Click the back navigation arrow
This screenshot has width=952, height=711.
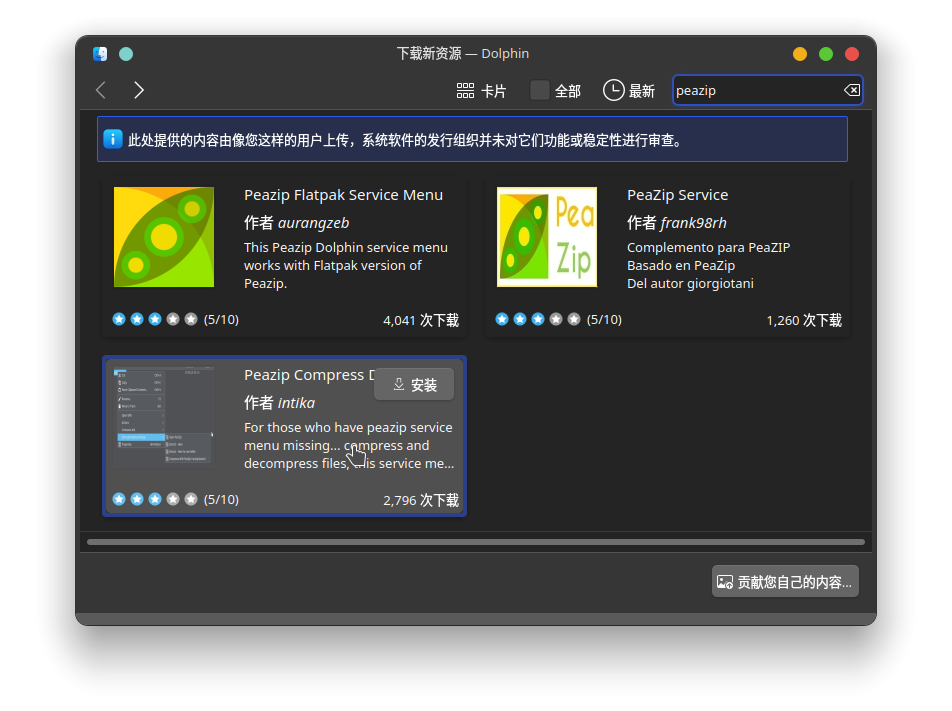[100, 90]
